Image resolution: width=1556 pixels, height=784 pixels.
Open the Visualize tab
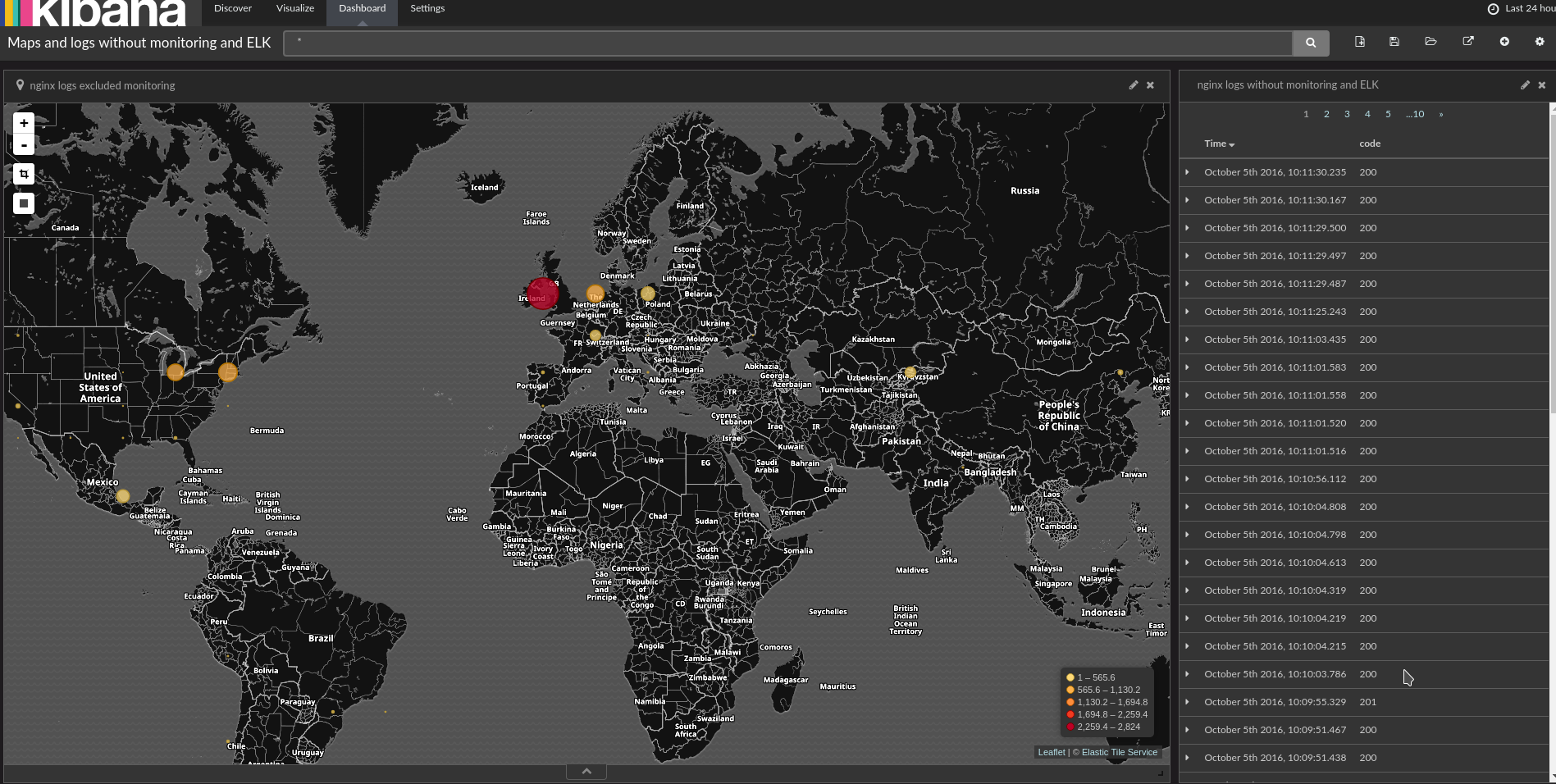295,8
